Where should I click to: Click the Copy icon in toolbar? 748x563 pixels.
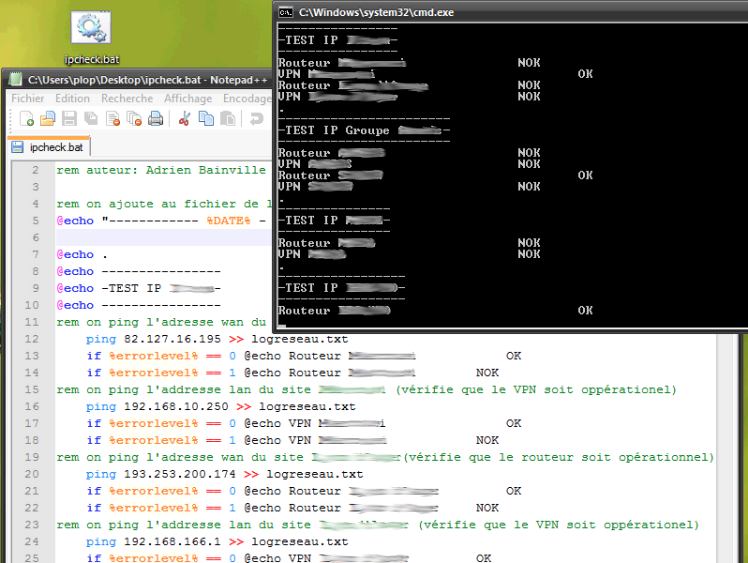click(206, 118)
